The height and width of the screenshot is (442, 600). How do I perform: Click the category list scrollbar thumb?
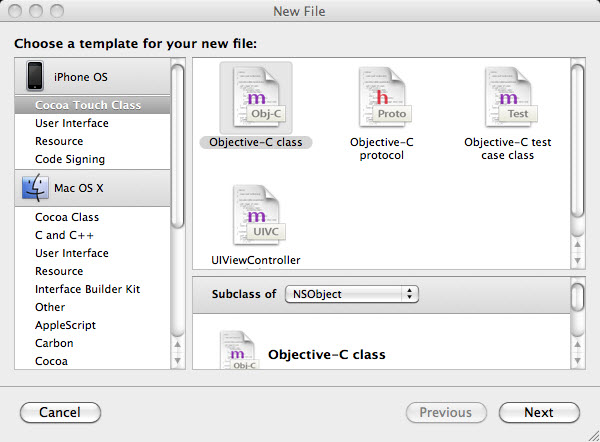pyautogui.click(x=178, y=146)
